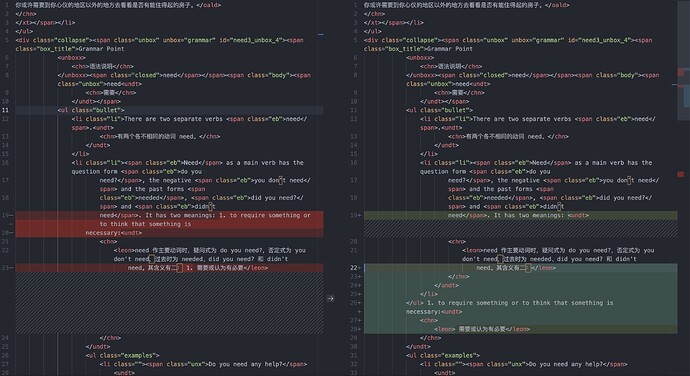Viewport: 690px width, 376px height.
Task: Click the "</chn>" line 24 in the left pane
Action: tap(110, 338)
